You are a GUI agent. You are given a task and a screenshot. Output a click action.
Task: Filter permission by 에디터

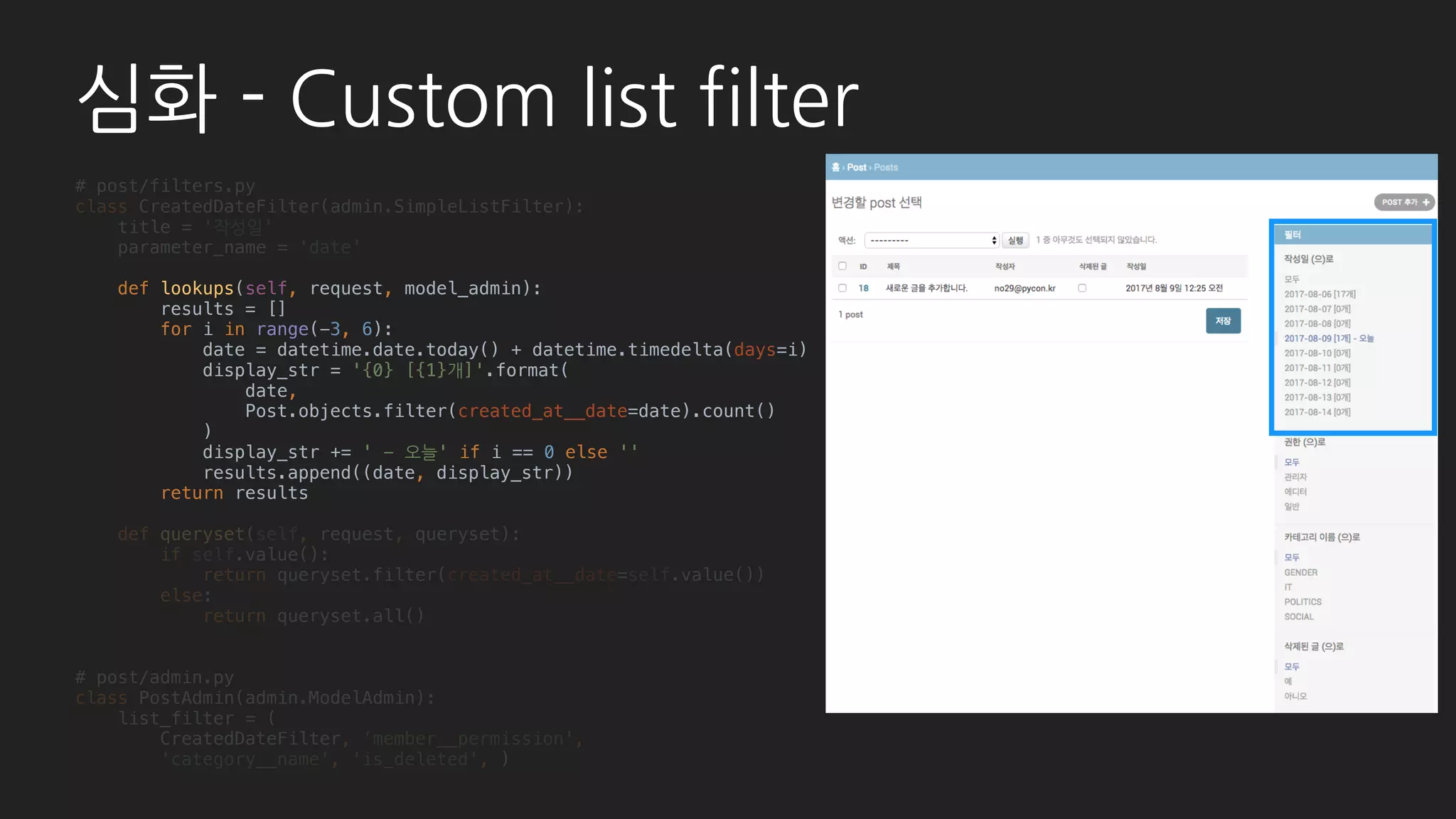pyautogui.click(x=1295, y=492)
